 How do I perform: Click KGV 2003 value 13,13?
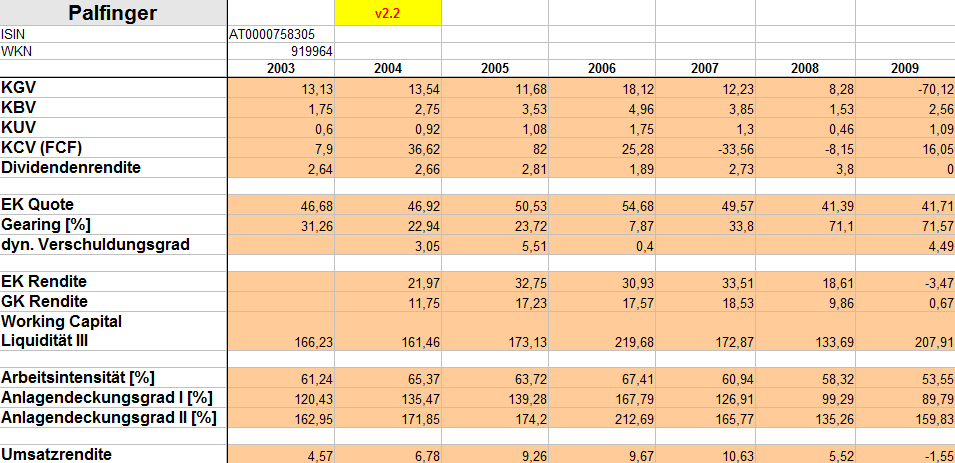click(x=281, y=88)
